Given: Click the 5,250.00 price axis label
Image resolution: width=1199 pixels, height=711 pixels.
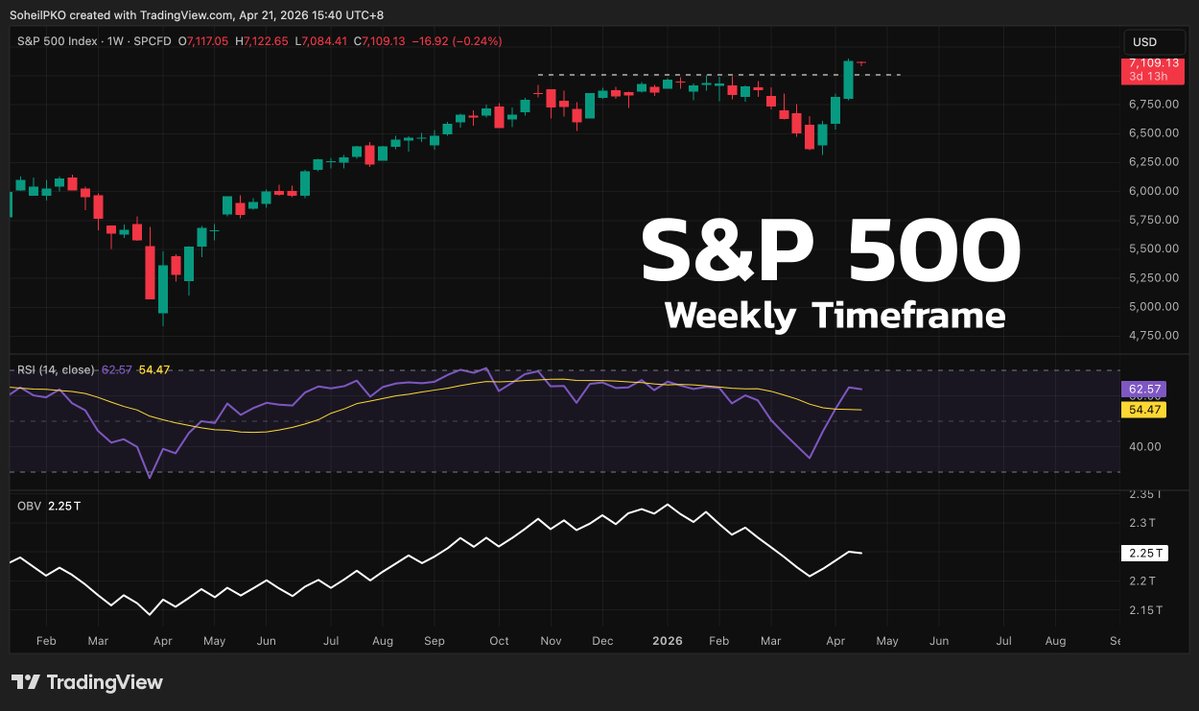Looking at the screenshot, I should click(x=1154, y=278).
